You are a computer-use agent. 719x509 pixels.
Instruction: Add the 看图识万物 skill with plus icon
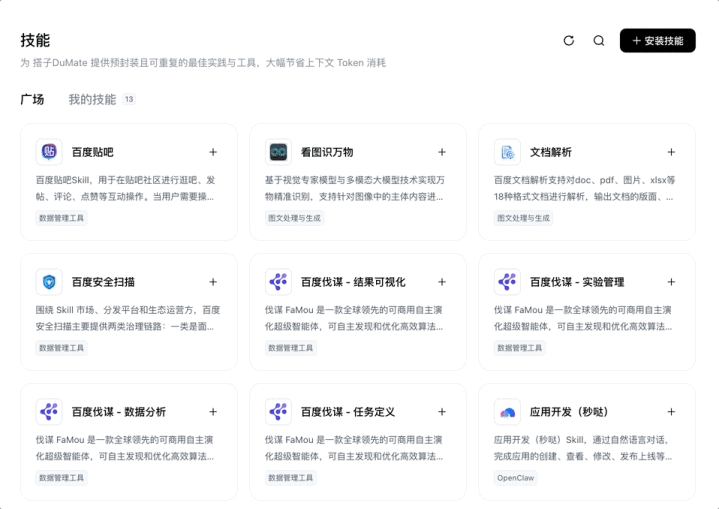coord(442,152)
